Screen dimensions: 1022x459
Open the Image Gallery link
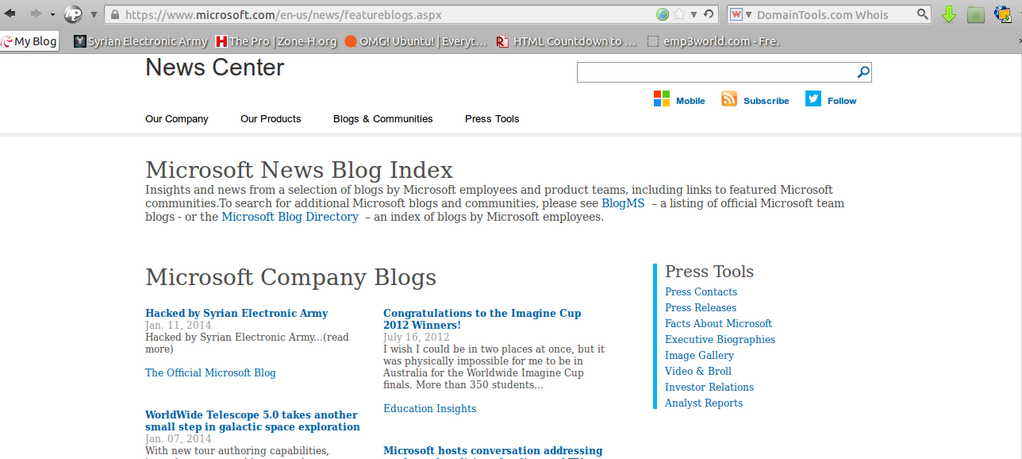pyautogui.click(x=699, y=355)
